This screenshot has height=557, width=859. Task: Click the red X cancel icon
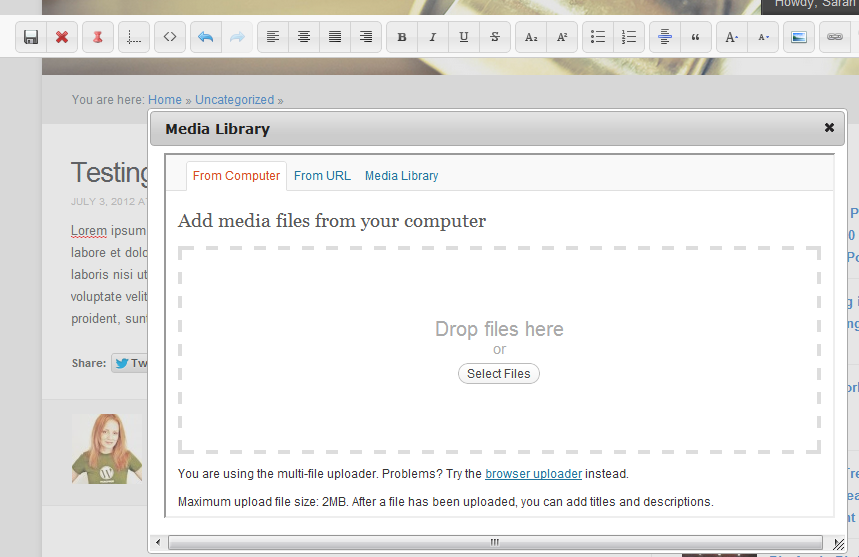click(x=62, y=37)
